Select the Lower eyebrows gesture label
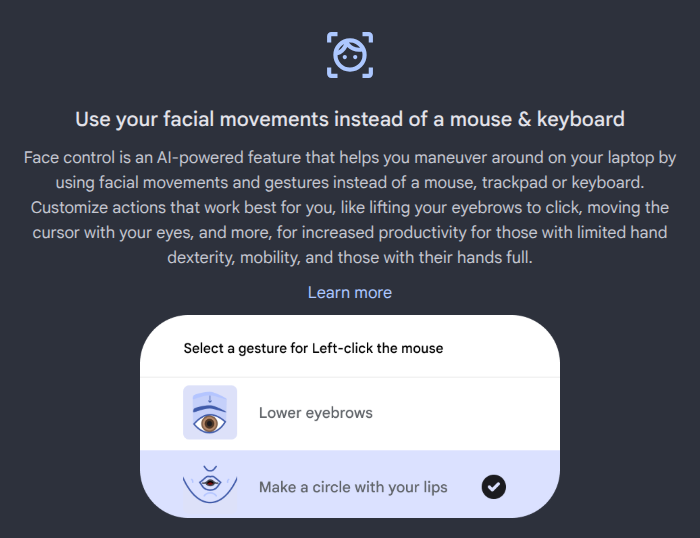This screenshot has height=538, width=700. point(315,412)
